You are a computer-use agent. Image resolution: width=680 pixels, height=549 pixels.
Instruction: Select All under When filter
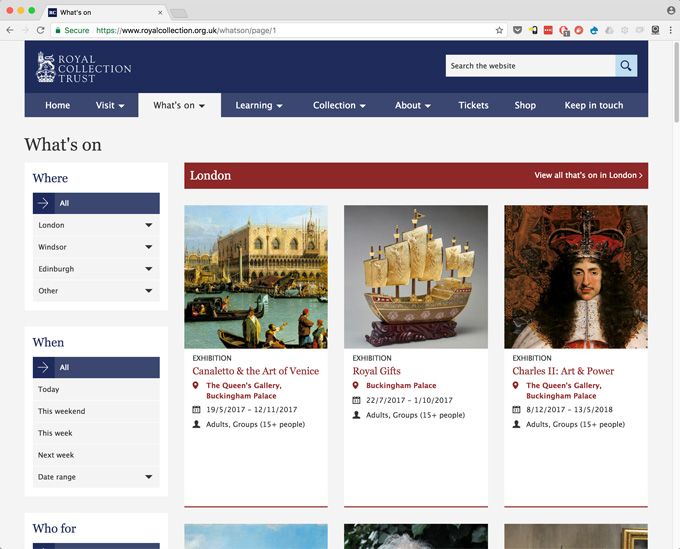tap(96, 367)
